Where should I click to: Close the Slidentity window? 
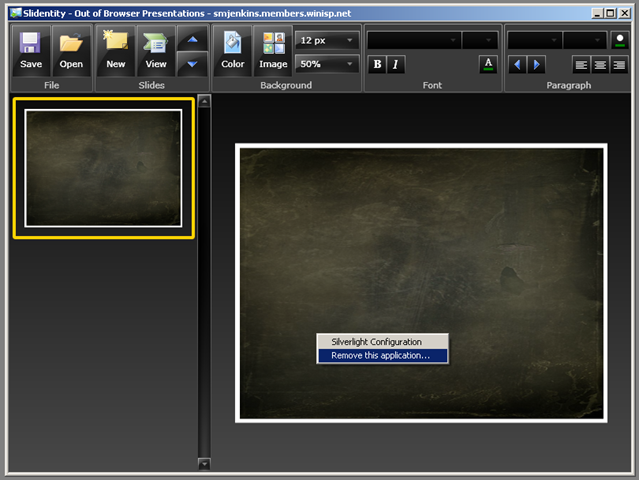point(624,13)
